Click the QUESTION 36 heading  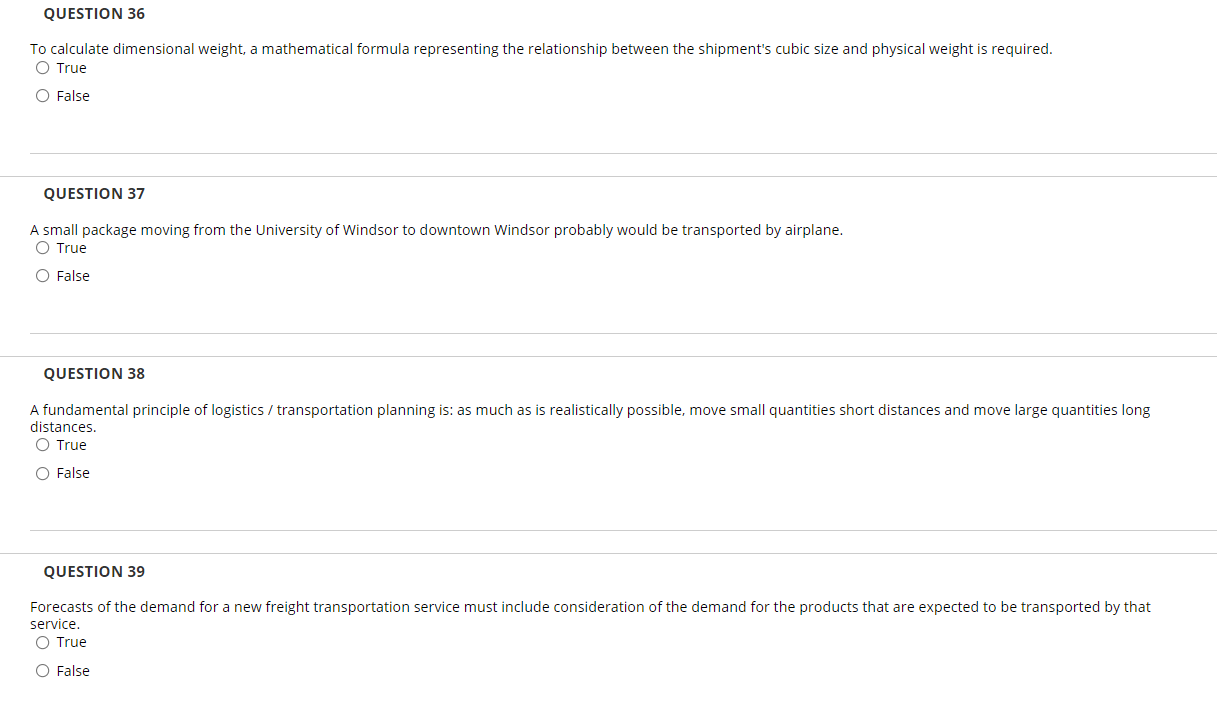tap(93, 13)
